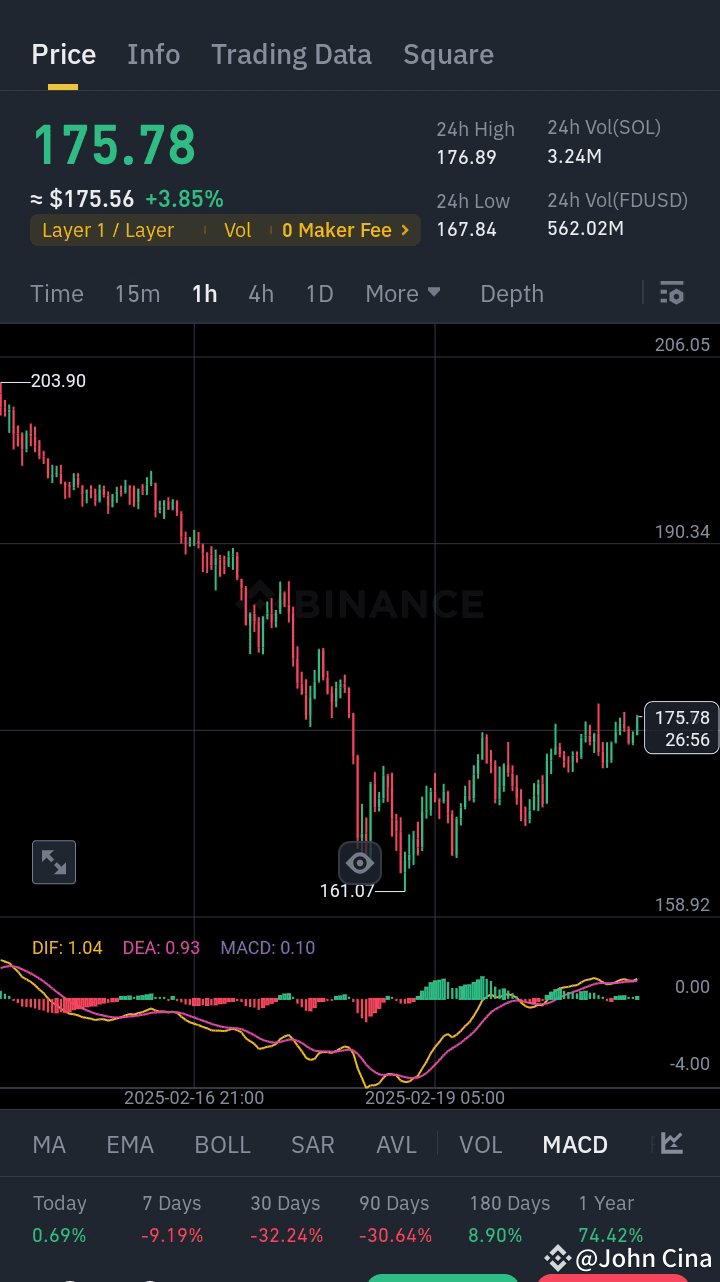
Task: Enable the VOL indicator
Action: (480, 1144)
